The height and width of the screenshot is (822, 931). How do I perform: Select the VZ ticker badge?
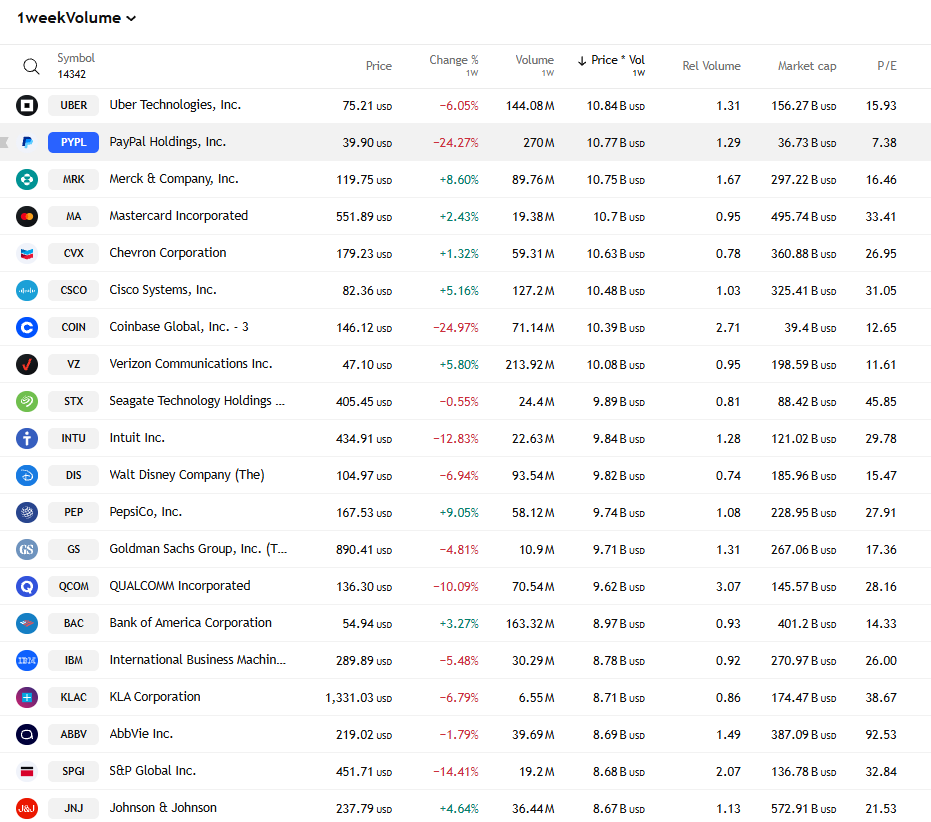coord(74,365)
